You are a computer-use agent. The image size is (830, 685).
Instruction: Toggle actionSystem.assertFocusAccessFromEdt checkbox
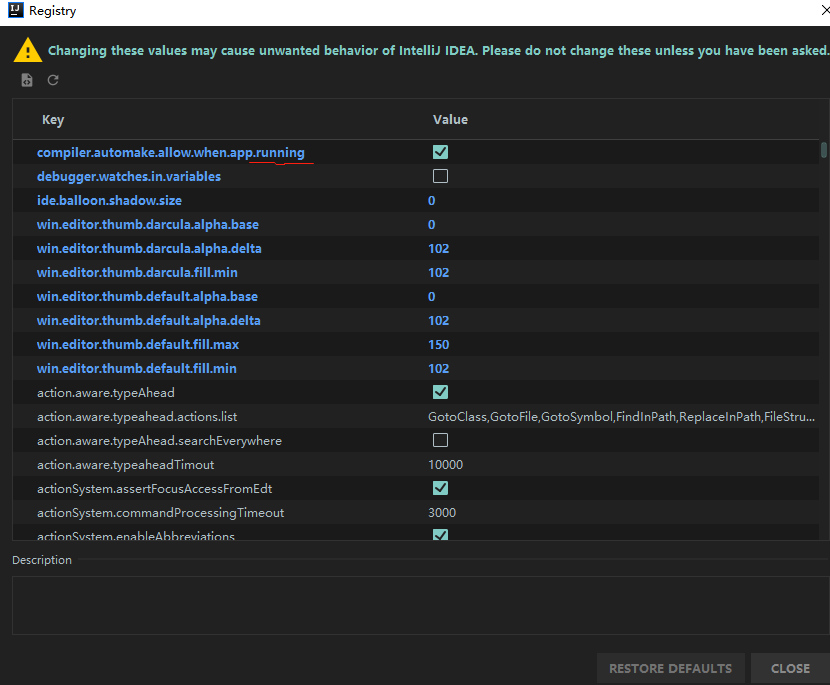point(440,488)
